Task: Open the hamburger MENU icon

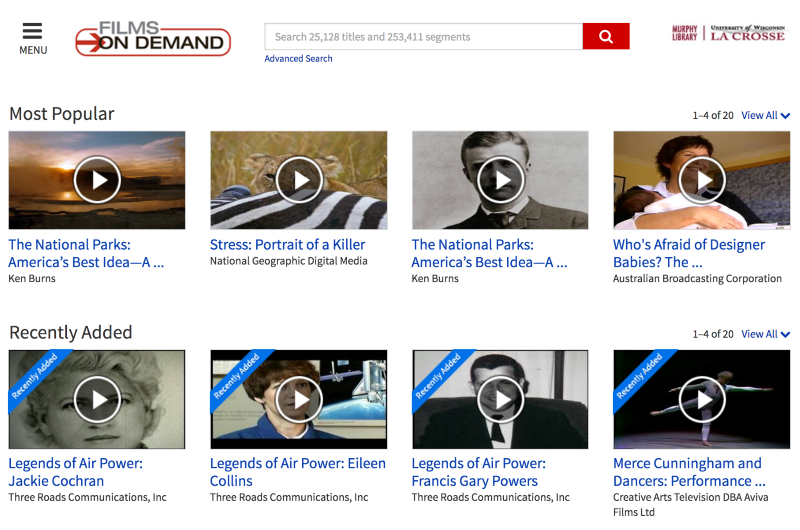Action: point(32,31)
